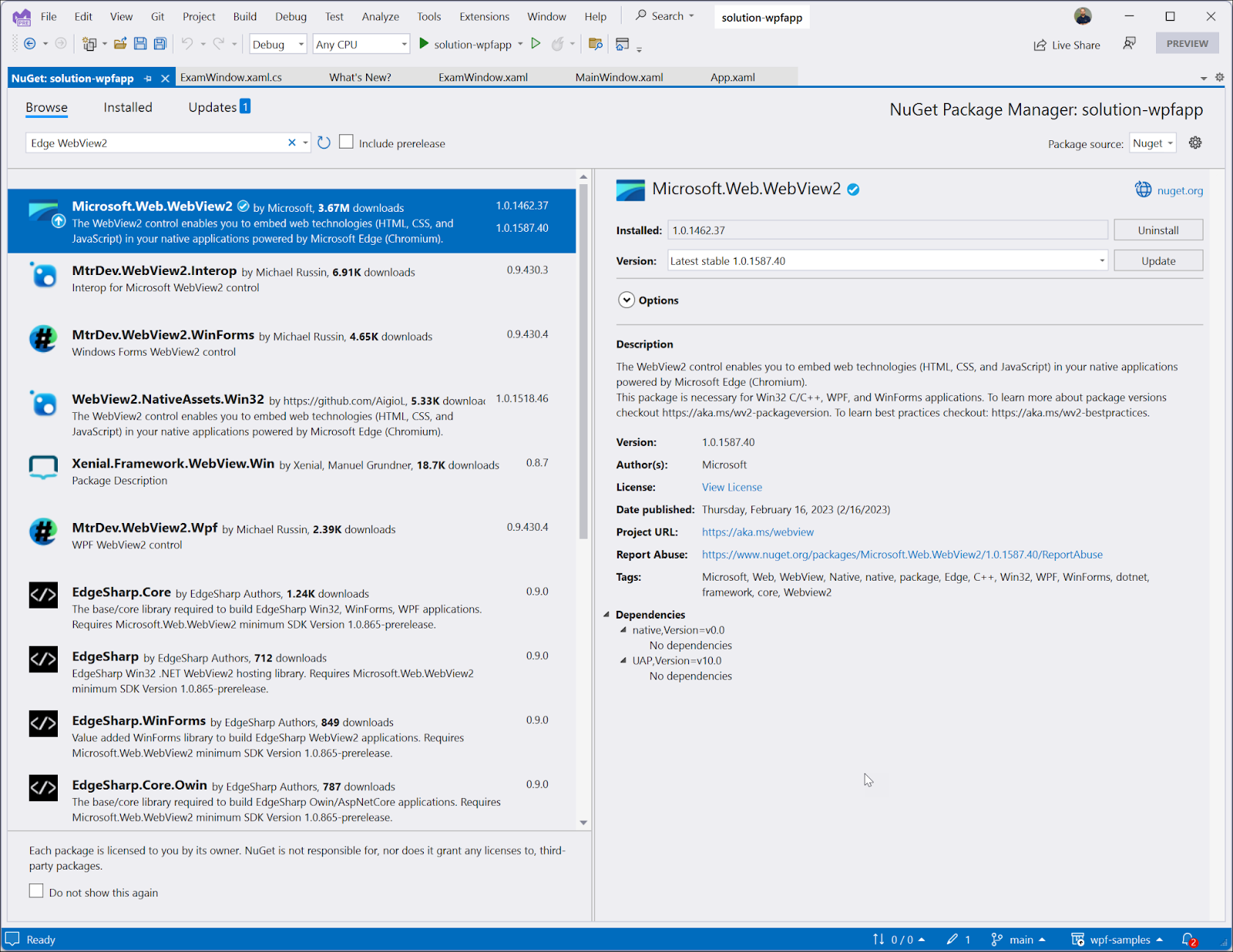Click the notifications bell in status bar
This screenshot has height=952, width=1233.
[x=1189, y=940]
